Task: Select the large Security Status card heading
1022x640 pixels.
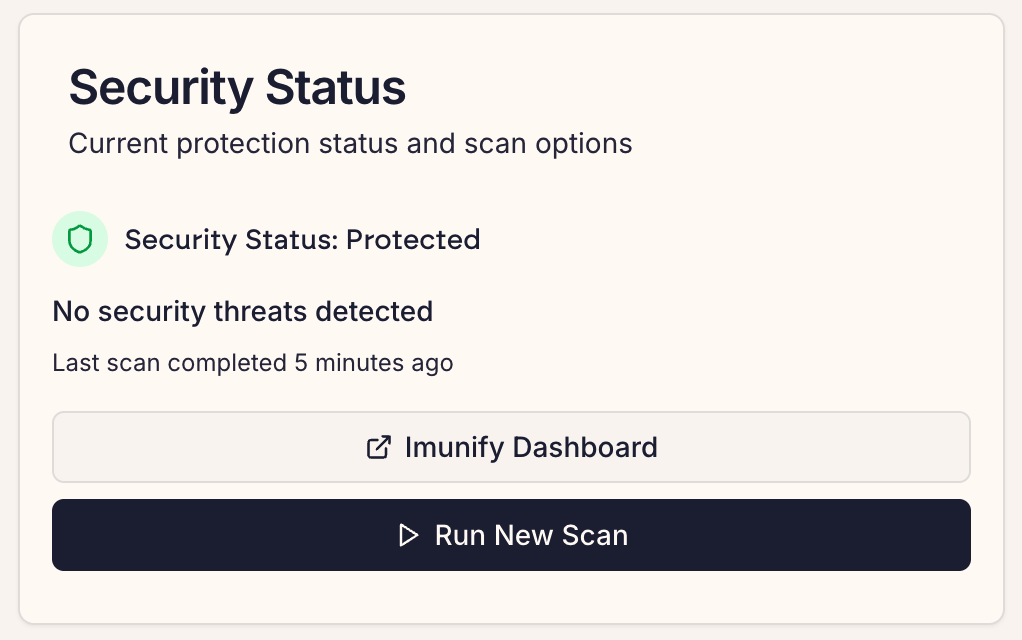Action: pyautogui.click(x=237, y=87)
